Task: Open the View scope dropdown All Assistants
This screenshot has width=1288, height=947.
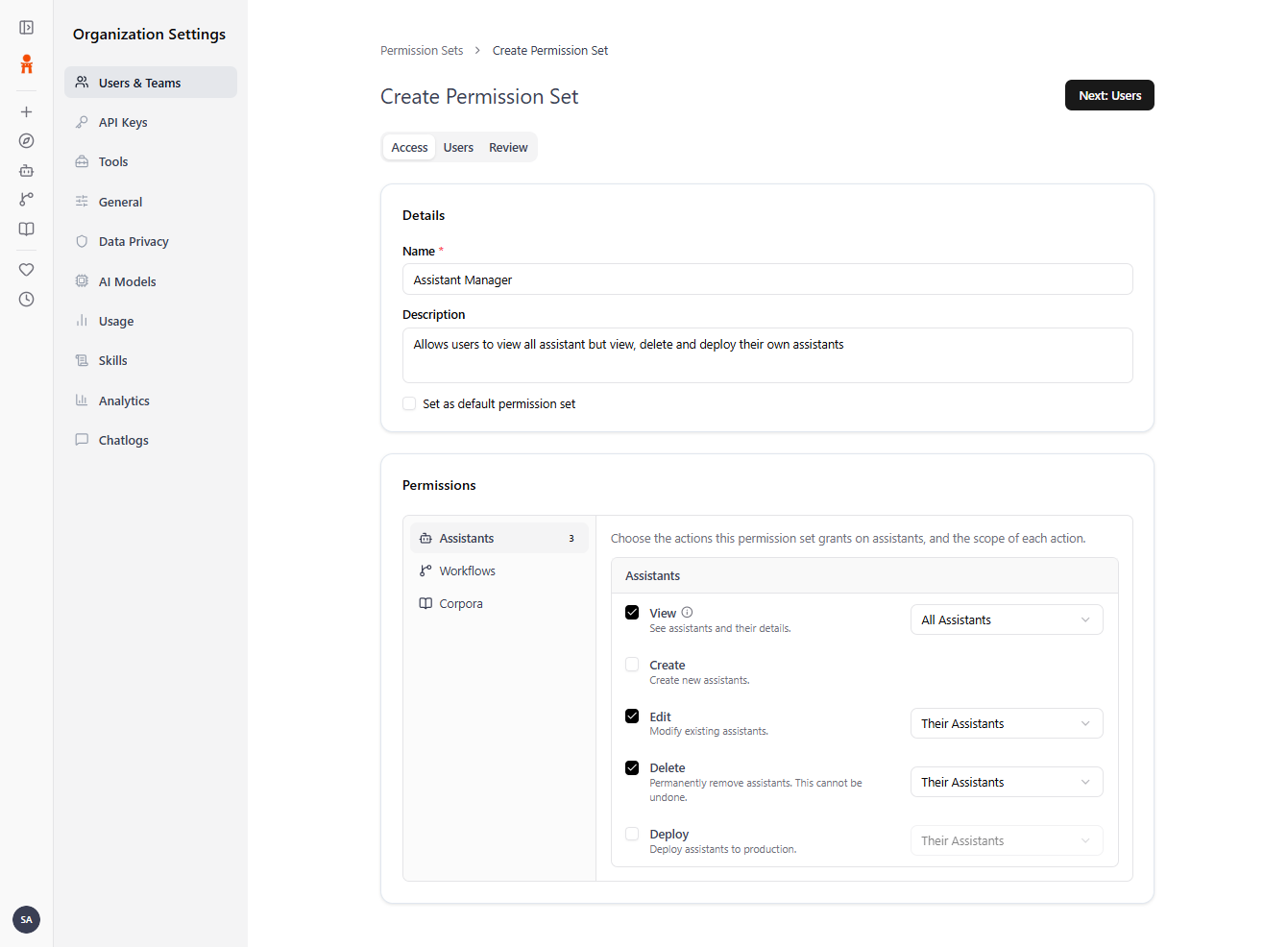Action: pos(1007,619)
